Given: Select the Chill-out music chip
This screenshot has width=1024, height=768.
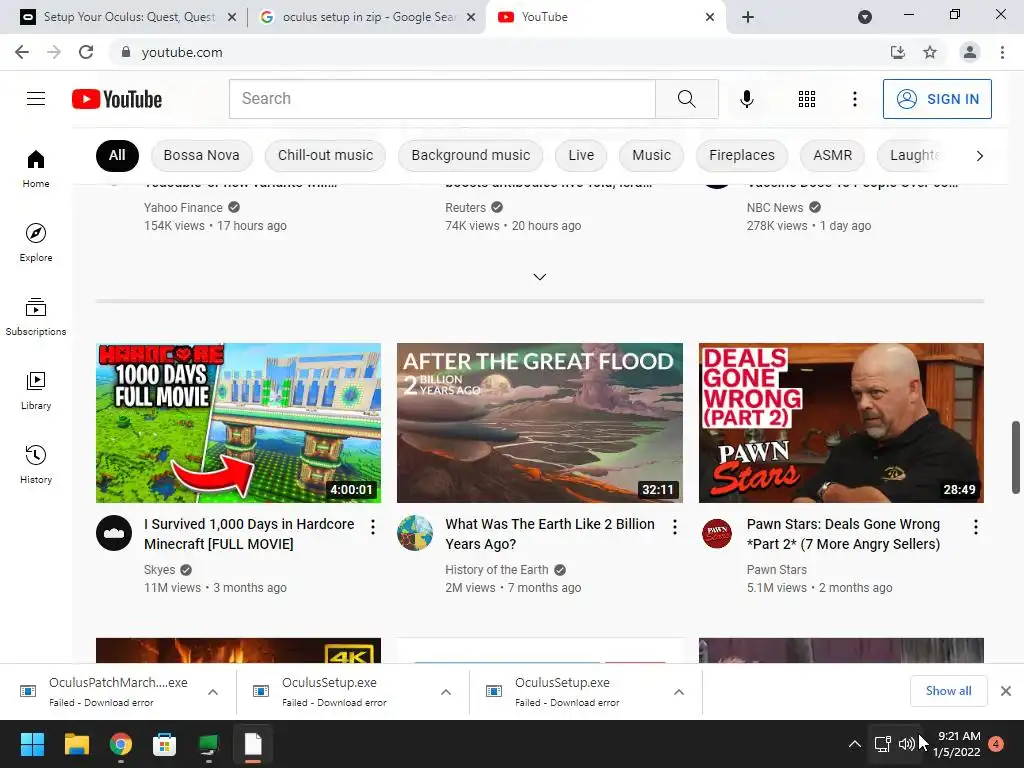Looking at the screenshot, I should [x=325, y=155].
